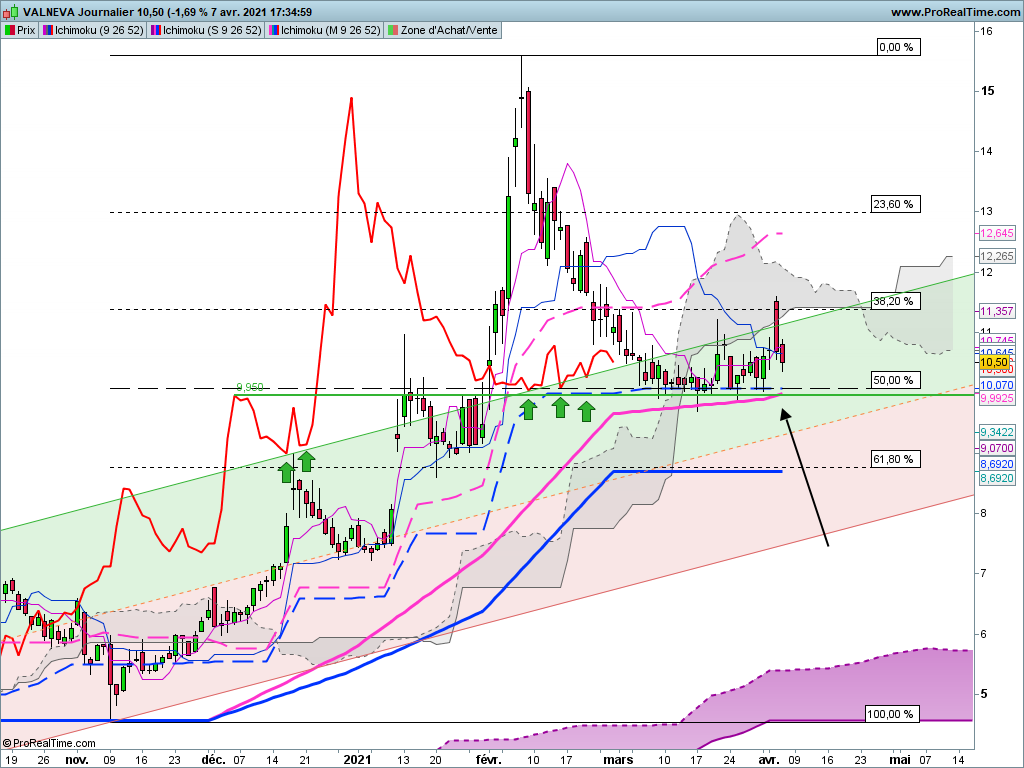Select the 61,80 % Fibonacci label
This screenshot has height=768, width=1024.
point(896,459)
